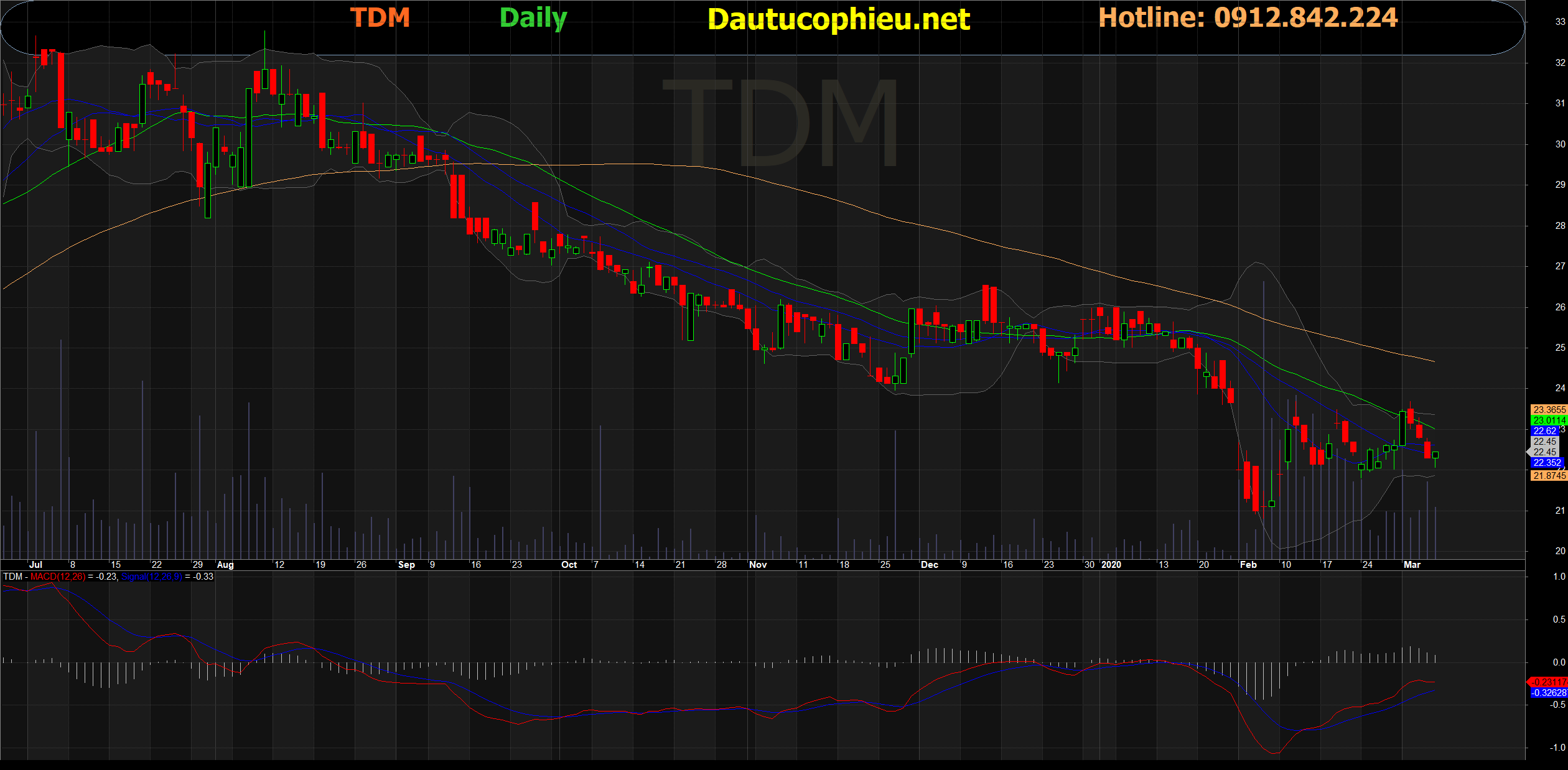Screen dimensions: 1568x770
Task: Click the green Daily timeframe label
Action: point(533,19)
